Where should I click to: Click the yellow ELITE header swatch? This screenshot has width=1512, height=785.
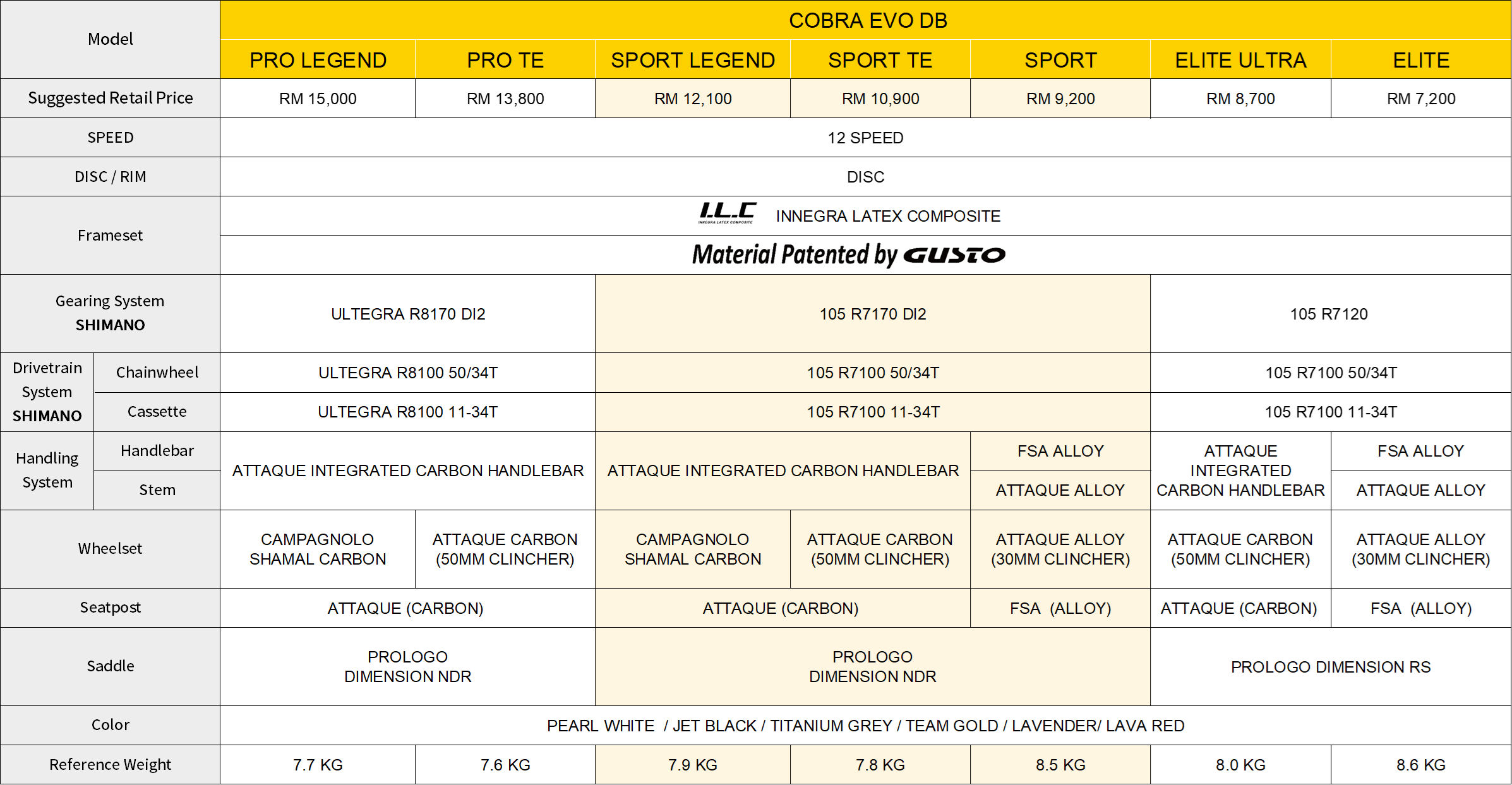click(1420, 60)
